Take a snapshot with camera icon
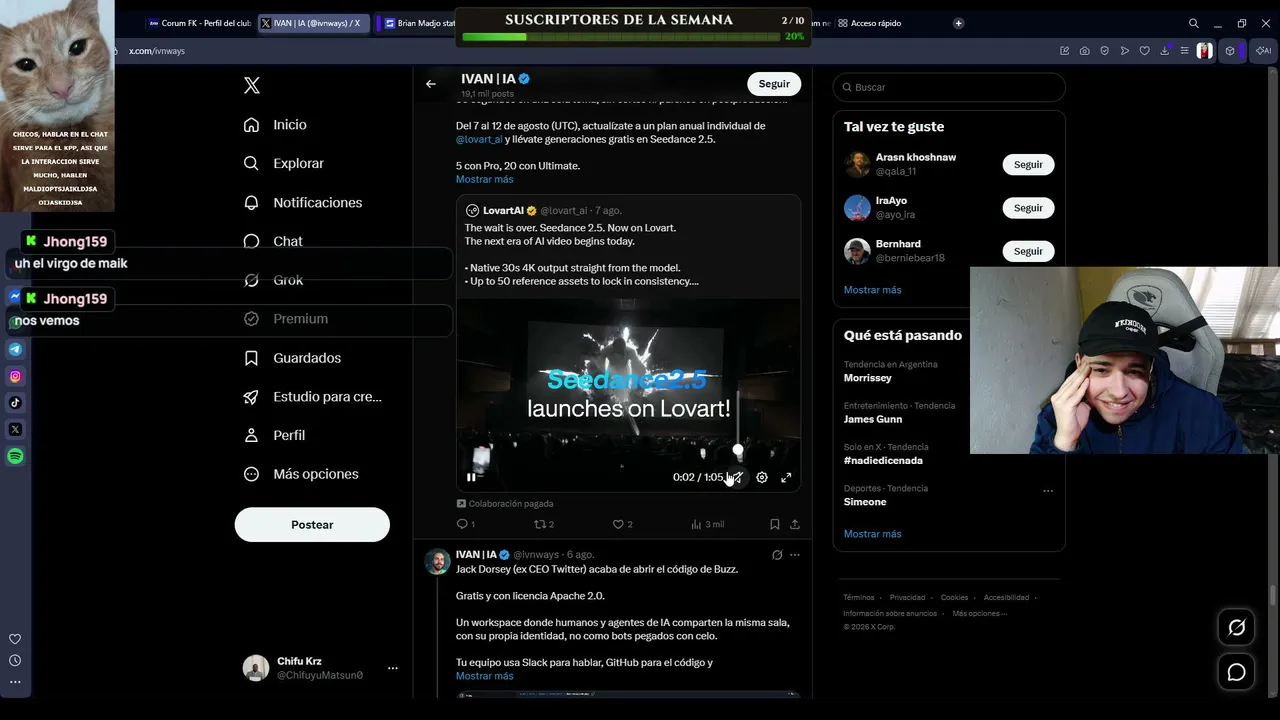Viewport: 1280px width, 720px height. (x=1085, y=51)
